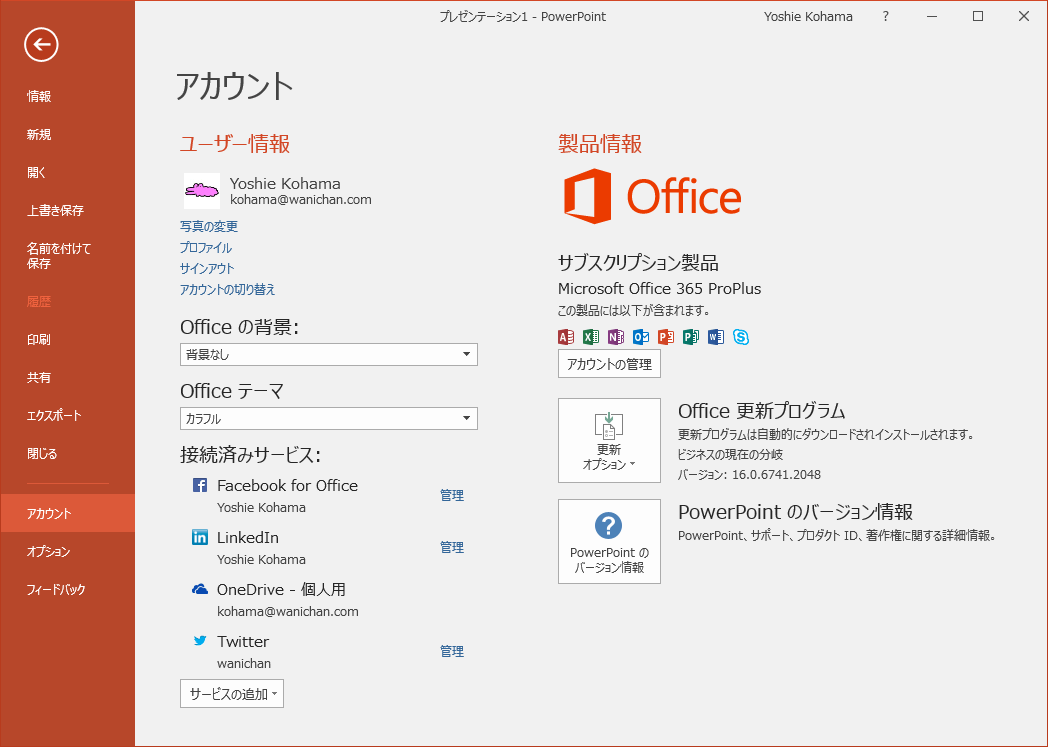This screenshot has height=747, width=1048.
Task: Select 情報 in the sidebar
Action: 39,96
